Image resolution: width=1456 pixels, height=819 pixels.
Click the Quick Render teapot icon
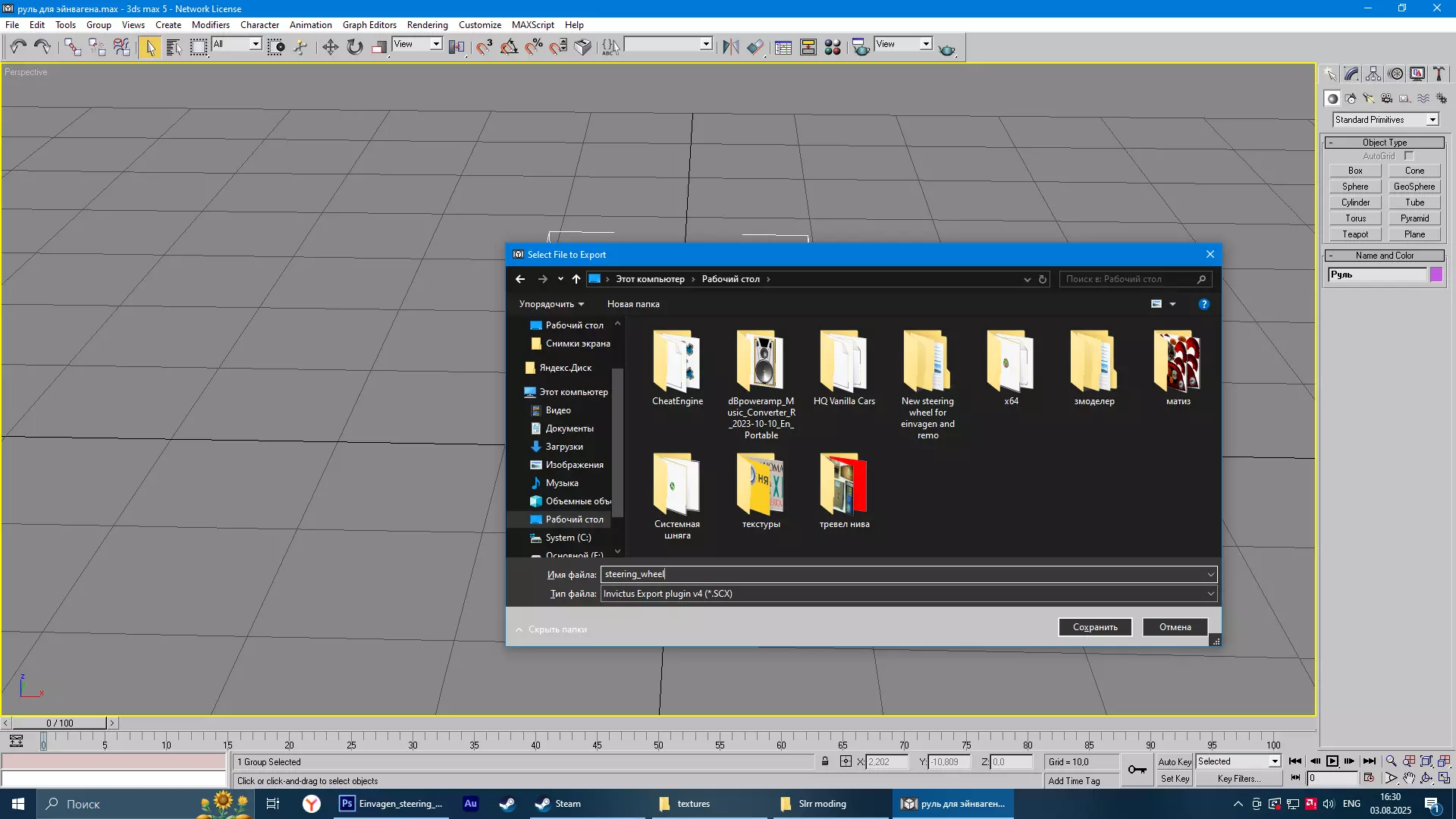point(946,49)
